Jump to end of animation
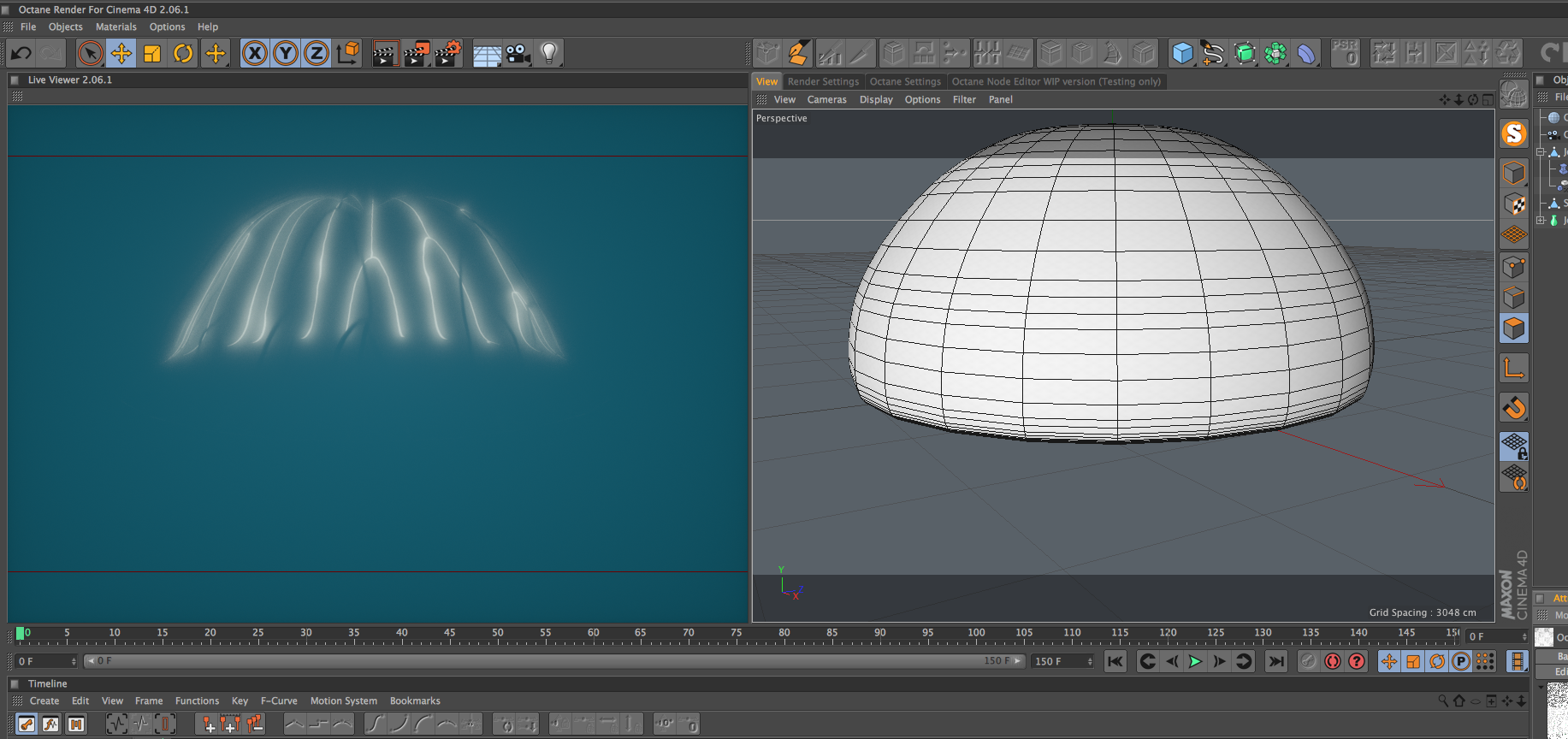 1275,661
